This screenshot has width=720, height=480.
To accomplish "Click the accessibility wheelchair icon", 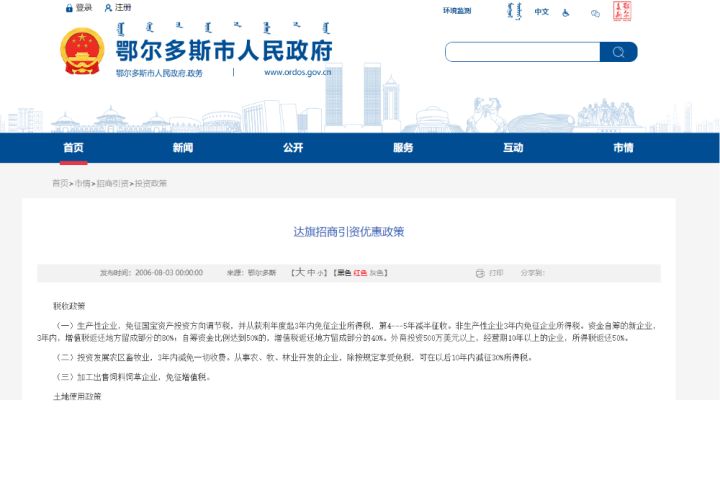I will coord(566,12).
